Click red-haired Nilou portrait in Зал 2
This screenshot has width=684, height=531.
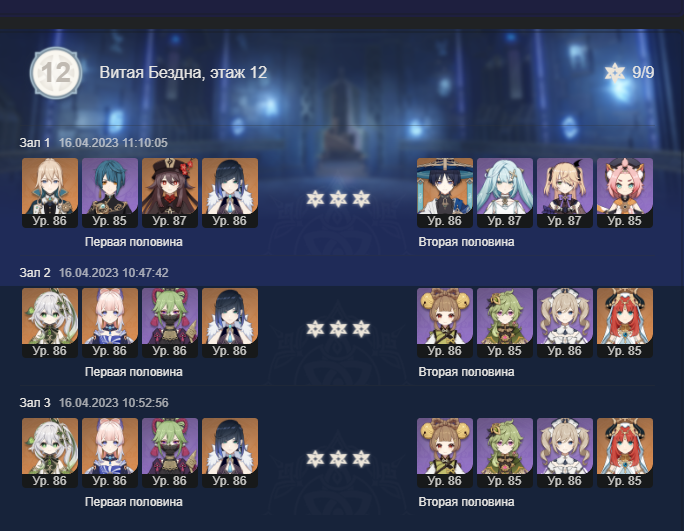[x=625, y=322]
